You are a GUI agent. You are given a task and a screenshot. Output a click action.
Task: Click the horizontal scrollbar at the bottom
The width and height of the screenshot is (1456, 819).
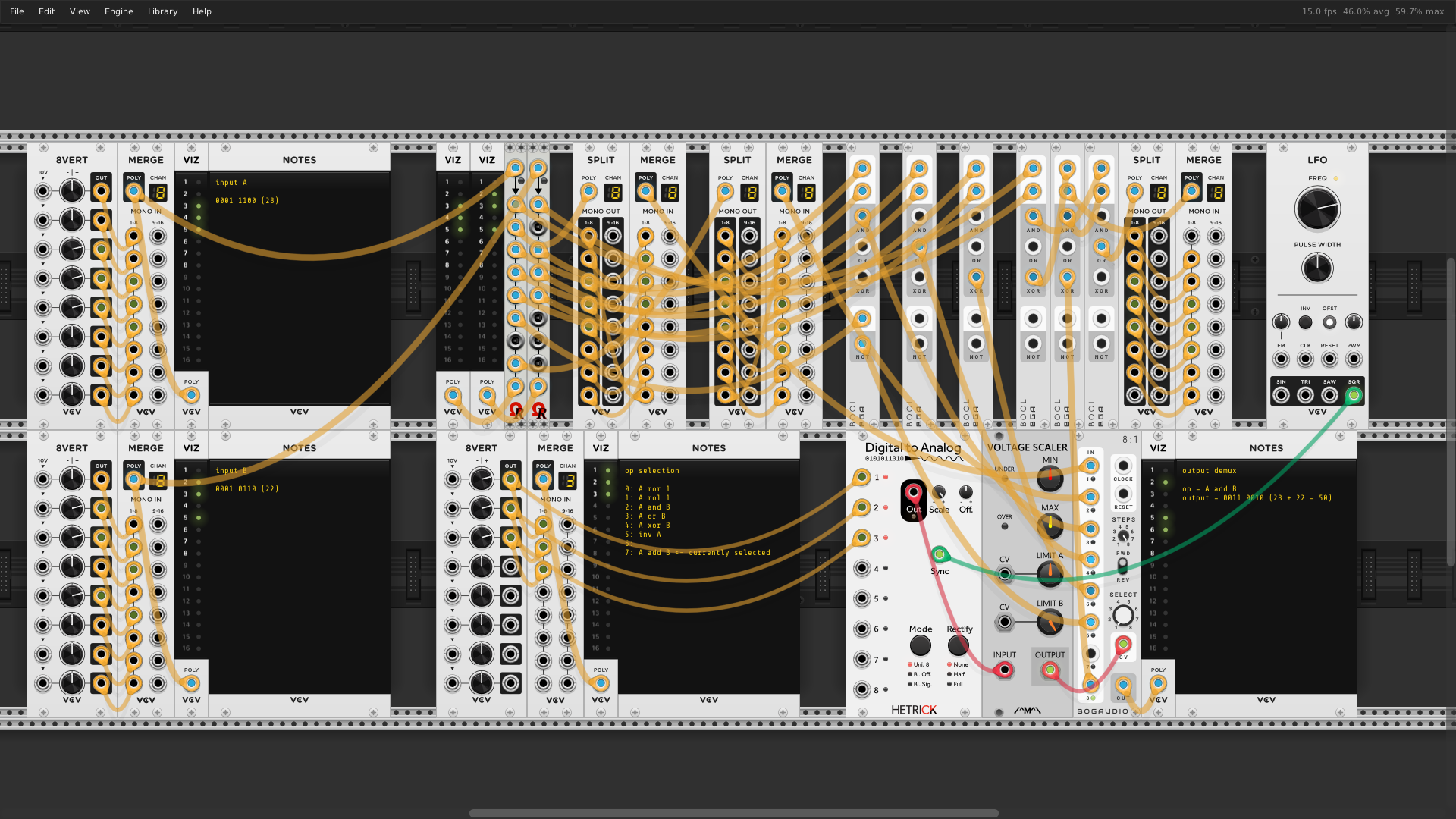[733, 813]
